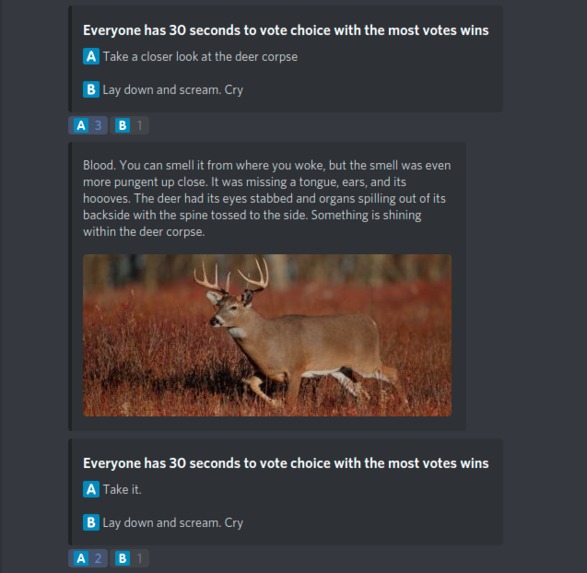Image resolution: width=587 pixels, height=573 pixels.
Task: Select second poll's 'Lay down and scream. Cry' text
Action: pyautogui.click(x=173, y=523)
